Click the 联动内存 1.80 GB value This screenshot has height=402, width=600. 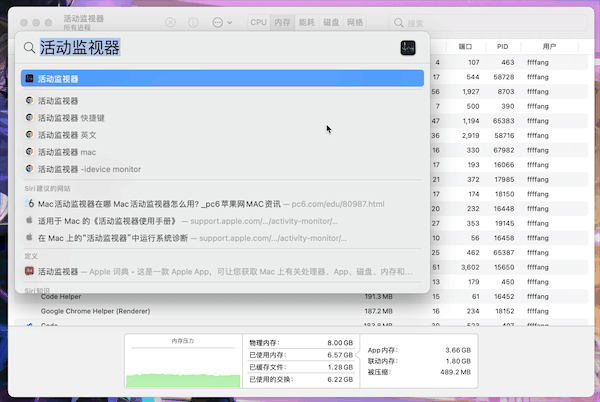pos(458,361)
